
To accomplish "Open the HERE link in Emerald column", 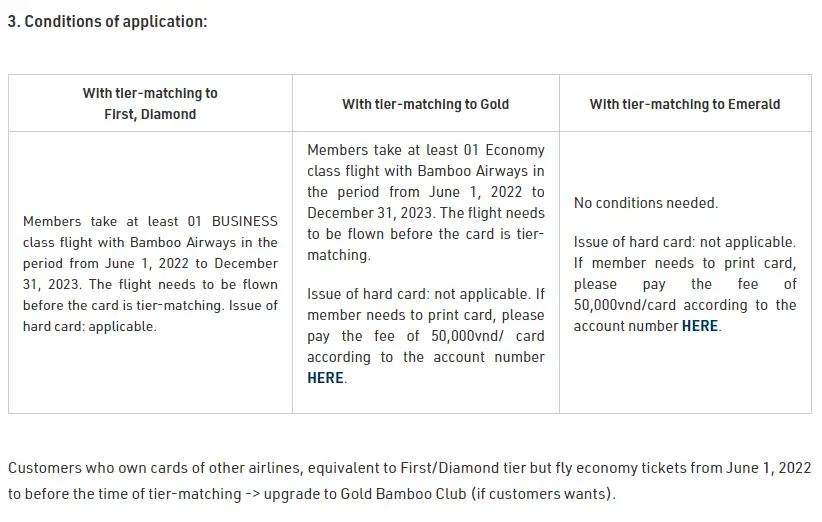I will pos(700,326).
